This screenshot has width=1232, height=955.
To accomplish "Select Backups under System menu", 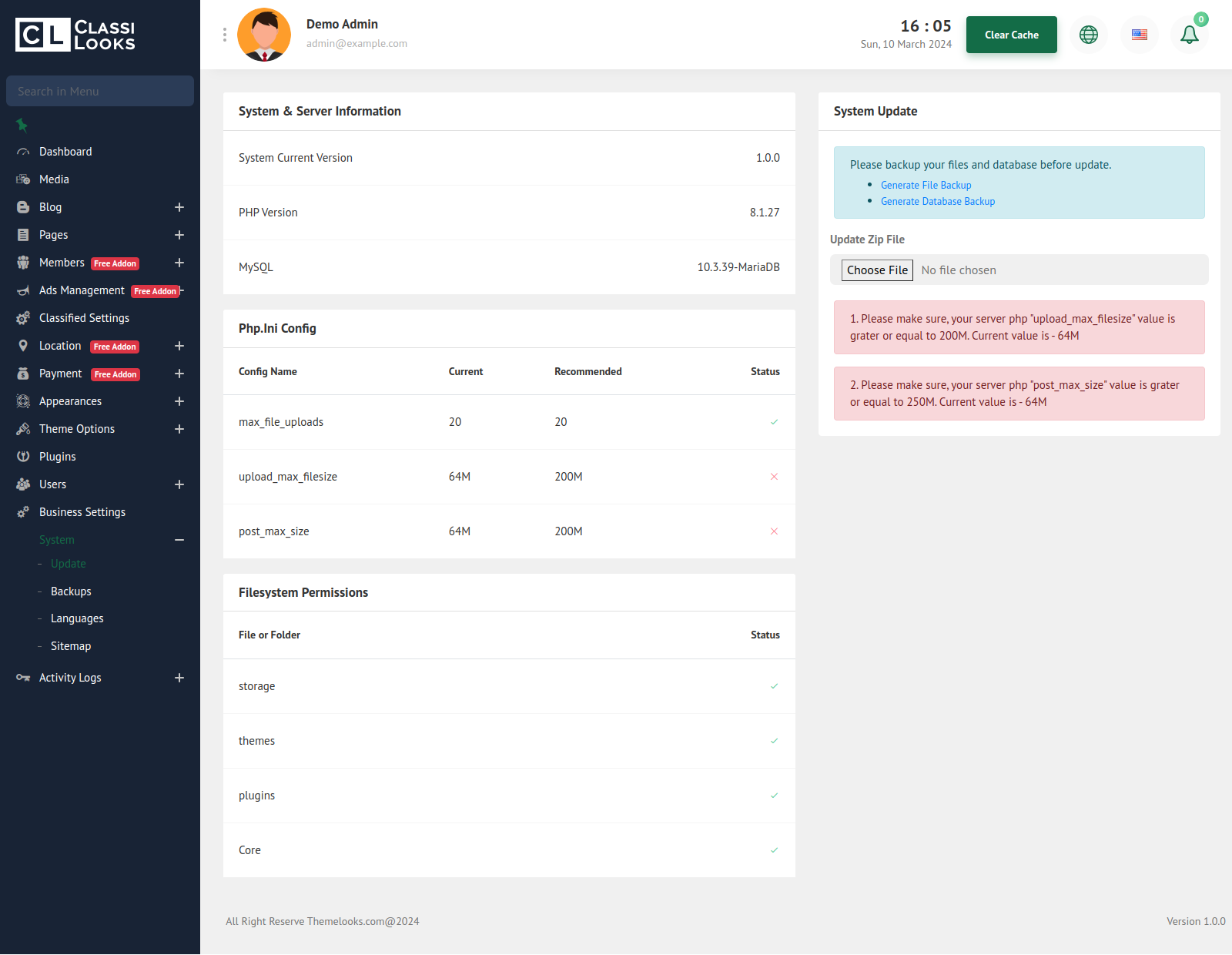I will [x=71, y=591].
